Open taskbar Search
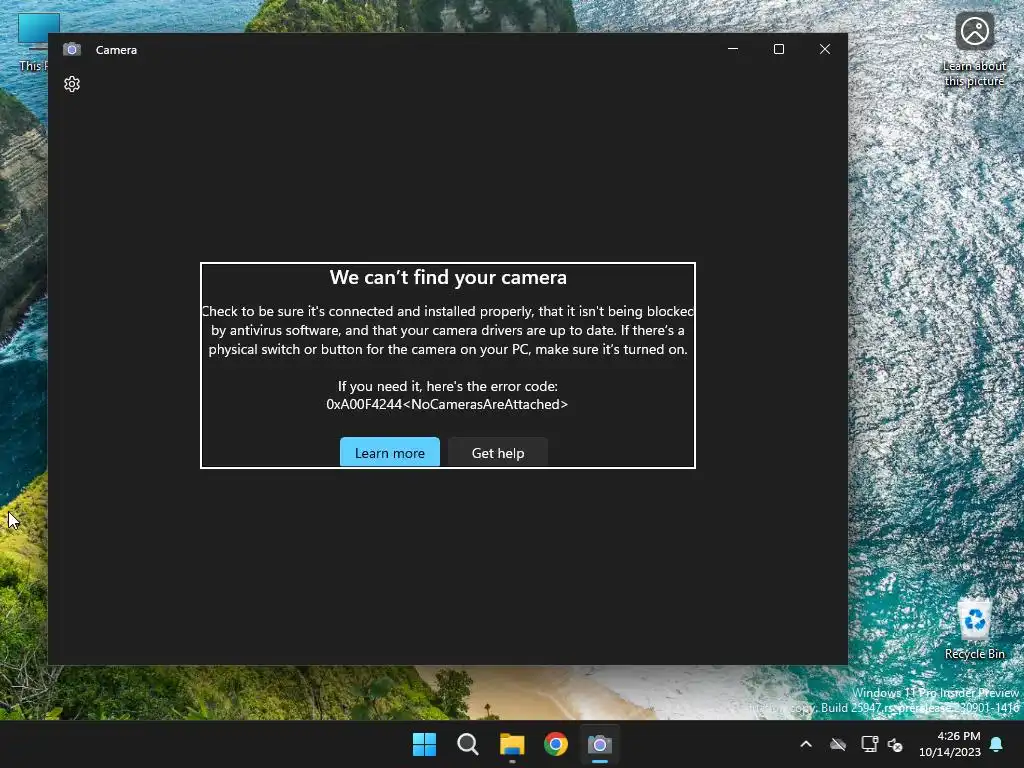This screenshot has width=1024, height=768. point(468,744)
